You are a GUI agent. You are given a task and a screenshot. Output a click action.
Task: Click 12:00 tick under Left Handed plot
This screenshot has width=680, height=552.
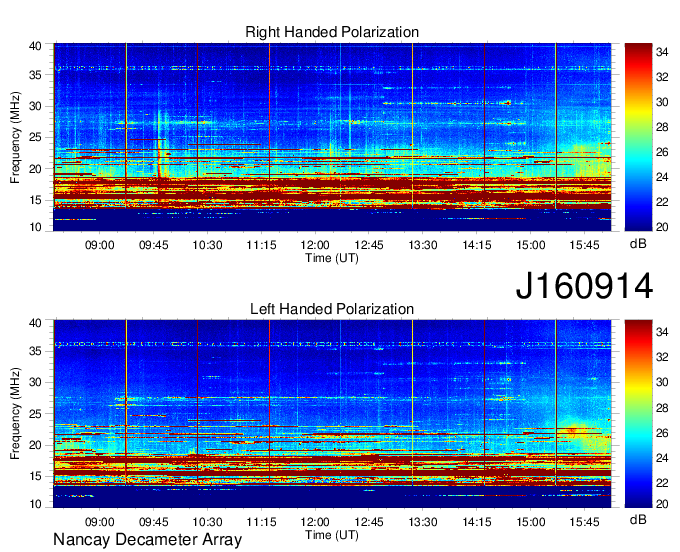pos(315,522)
